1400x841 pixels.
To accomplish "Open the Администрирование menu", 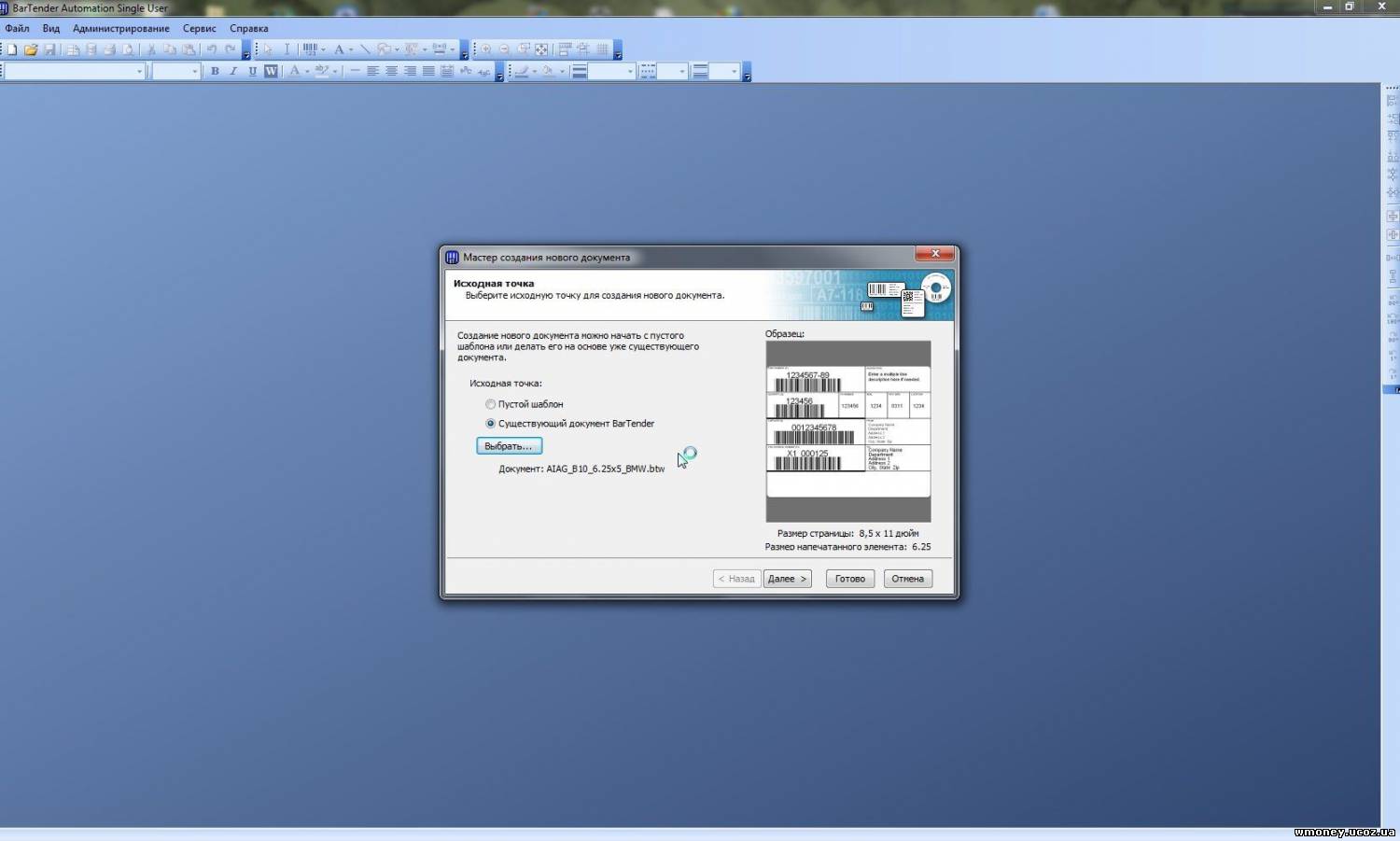I will (x=121, y=28).
